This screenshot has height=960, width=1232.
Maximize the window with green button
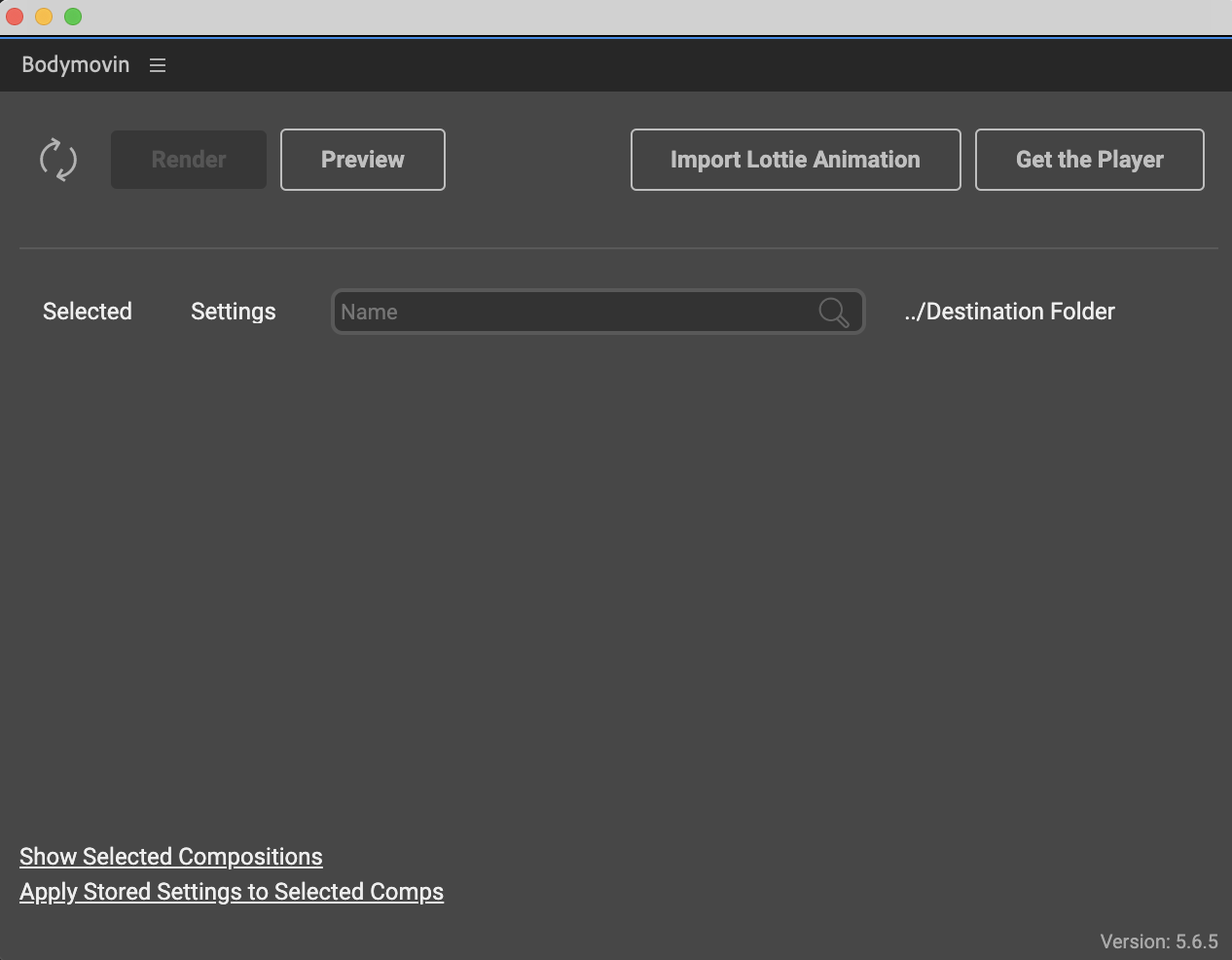click(73, 17)
